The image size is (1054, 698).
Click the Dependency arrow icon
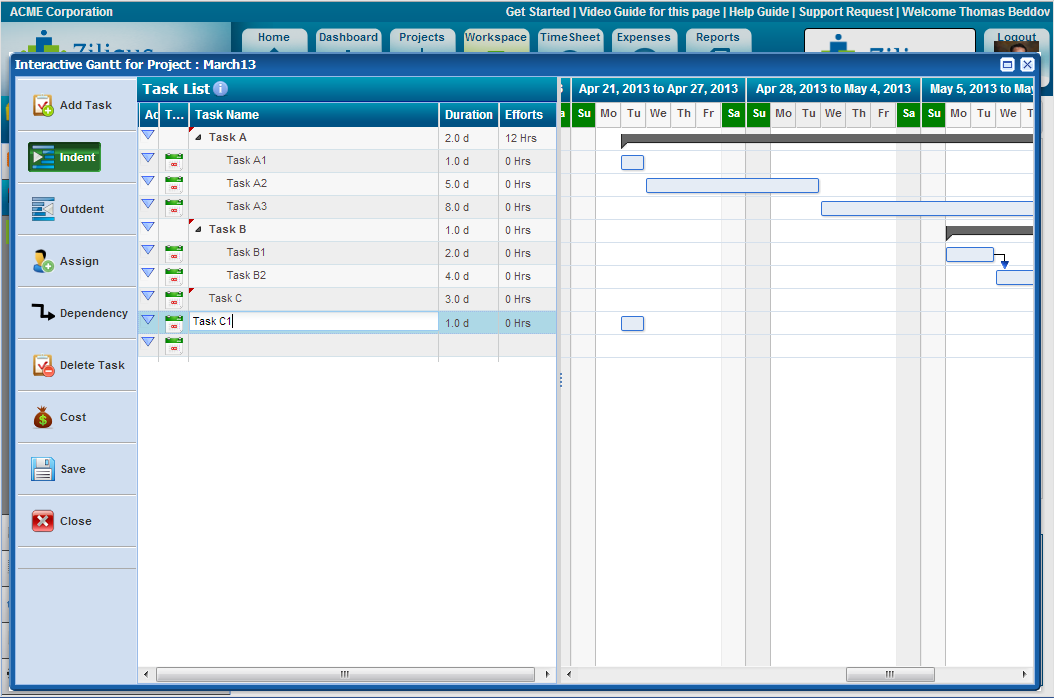43,313
